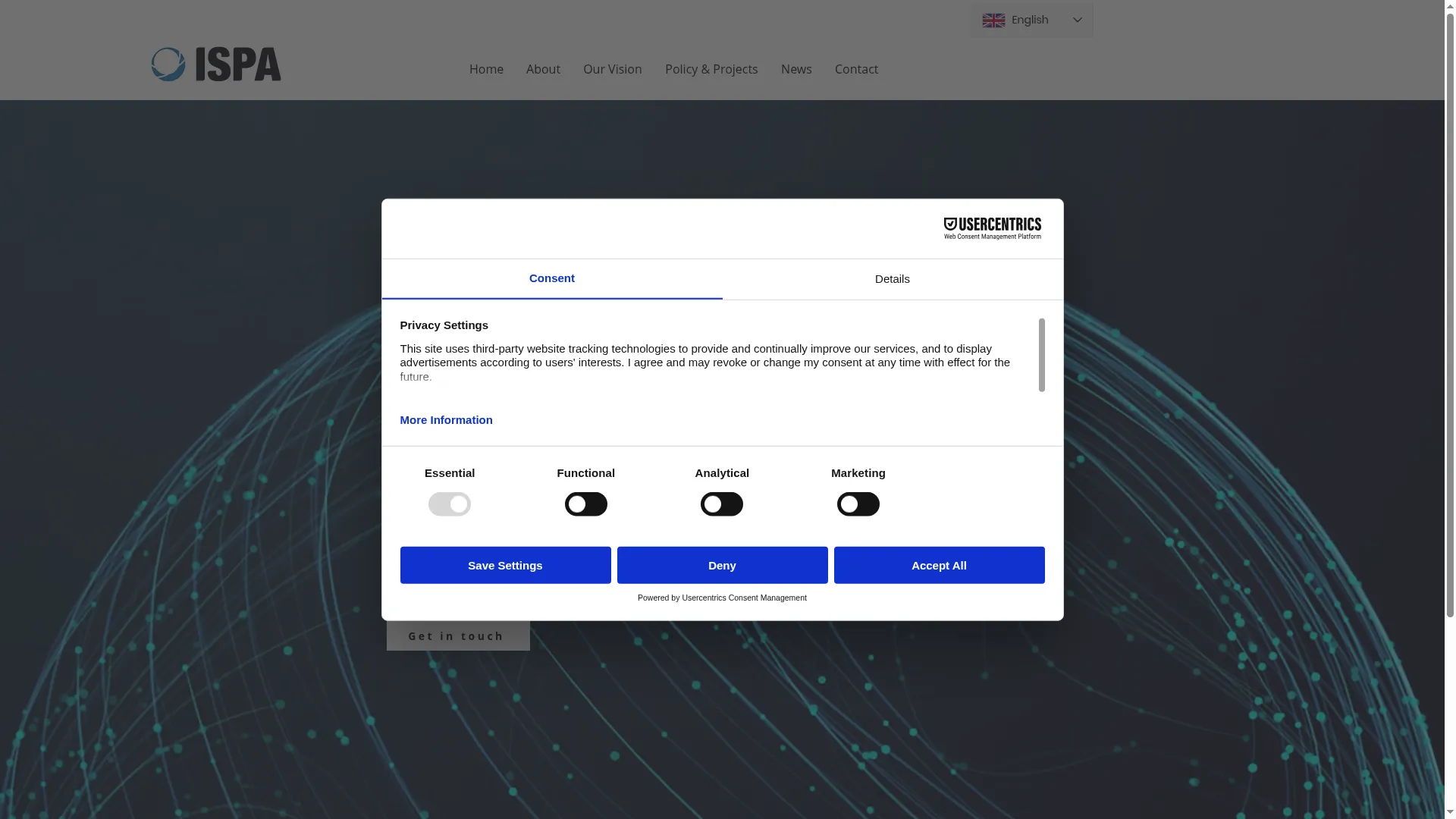Viewport: 1456px width, 819px height.
Task: Open the News page
Action: (796, 69)
